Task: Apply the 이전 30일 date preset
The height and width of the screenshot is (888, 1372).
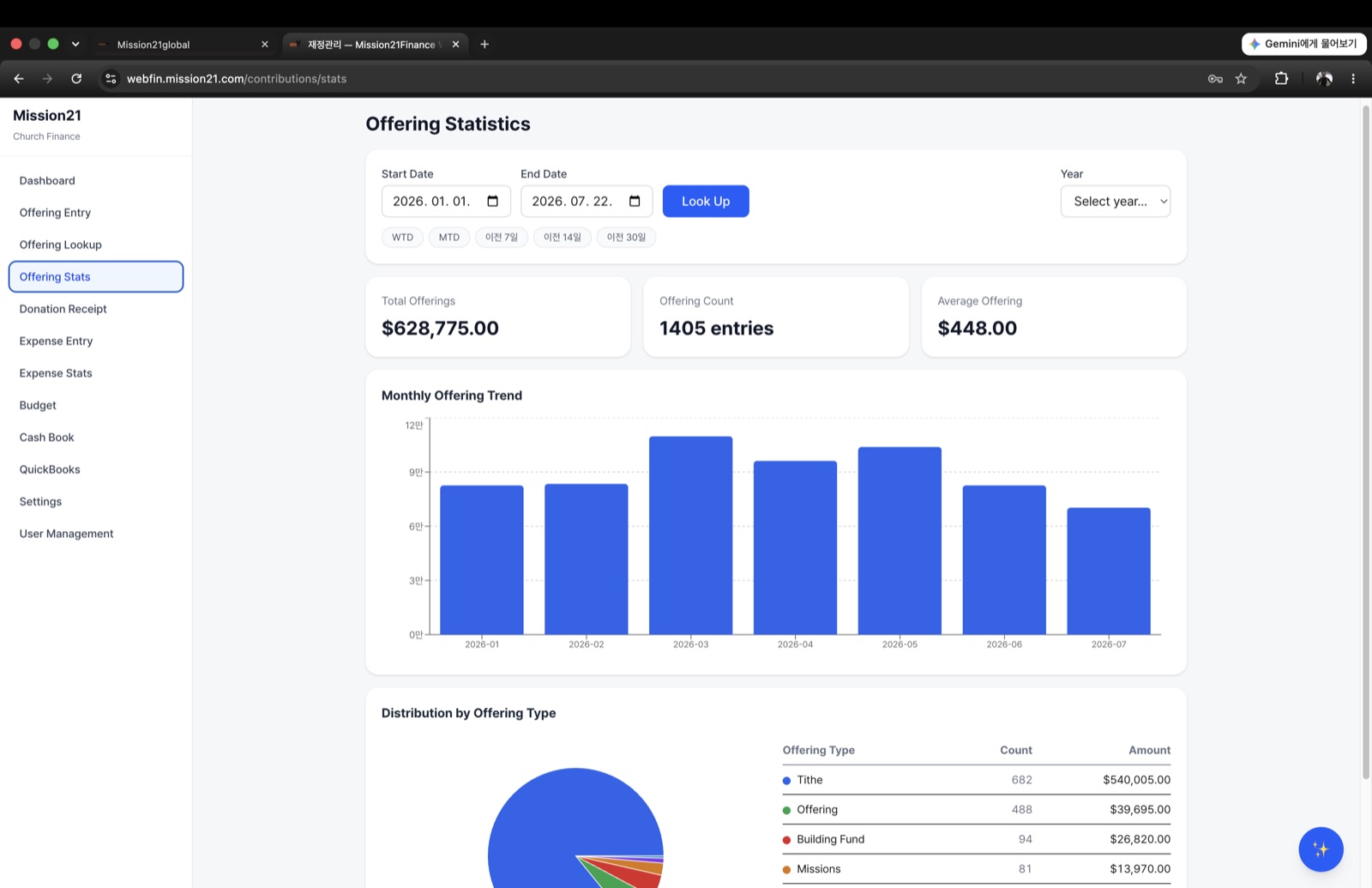Action: pyautogui.click(x=626, y=238)
